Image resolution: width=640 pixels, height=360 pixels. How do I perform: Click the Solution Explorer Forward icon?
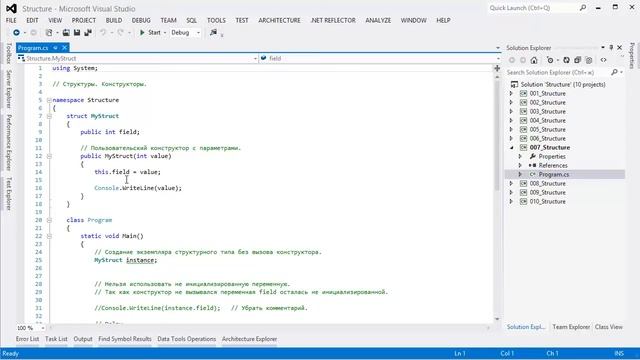[x=523, y=60]
